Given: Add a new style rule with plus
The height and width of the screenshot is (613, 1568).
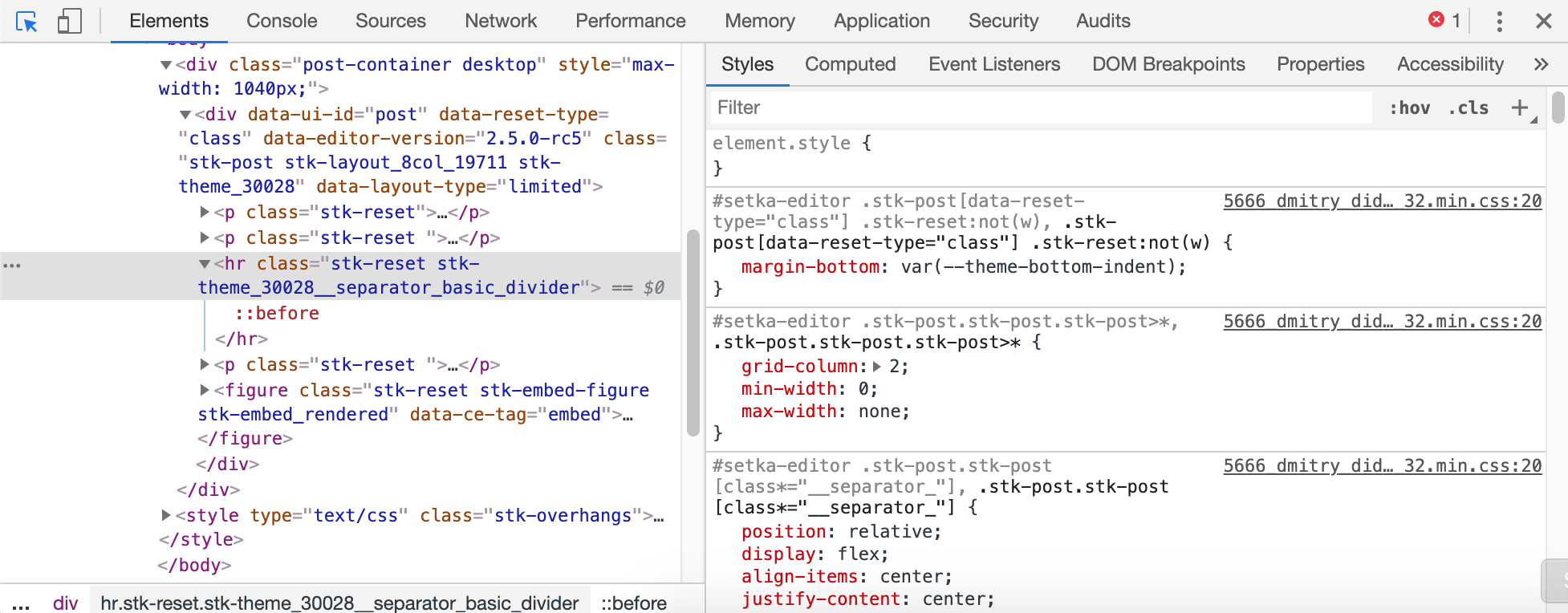Looking at the screenshot, I should [1520, 108].
